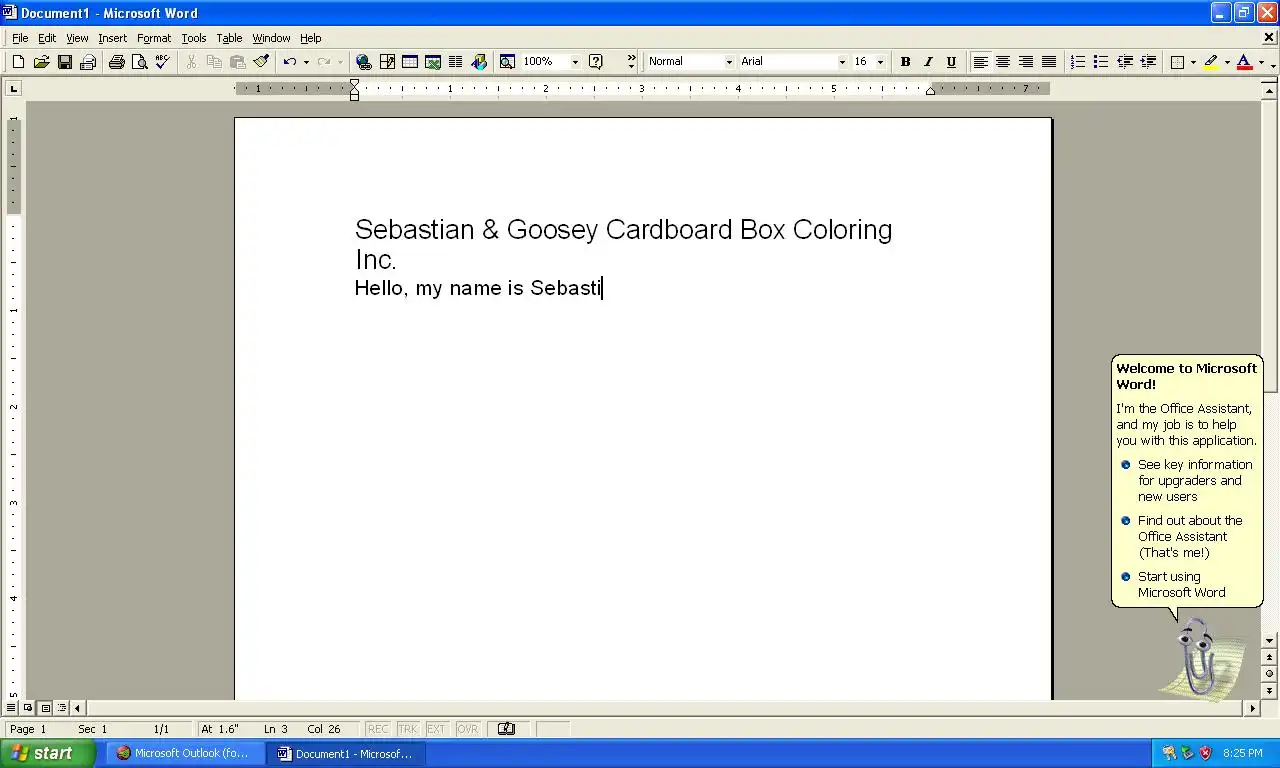Expand the Border options arrow
1280x768 pixels.
1193,62
